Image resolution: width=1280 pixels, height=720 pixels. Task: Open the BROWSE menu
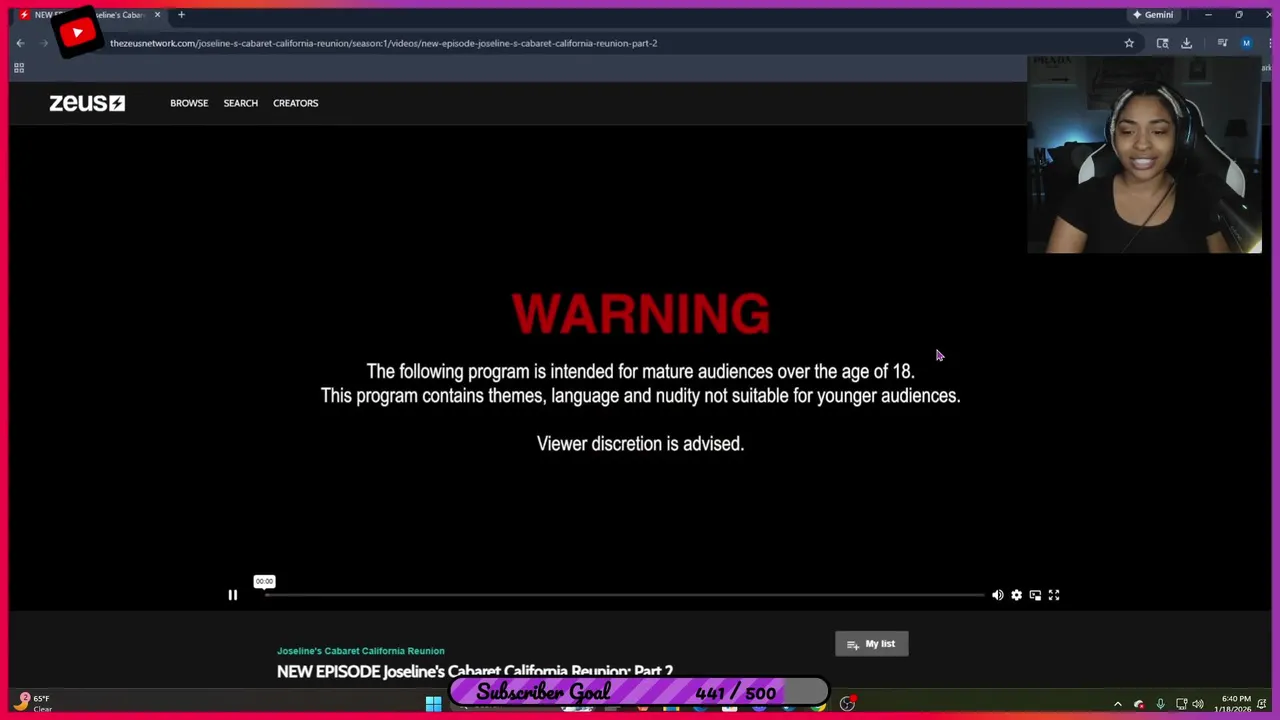coord(189,103)
